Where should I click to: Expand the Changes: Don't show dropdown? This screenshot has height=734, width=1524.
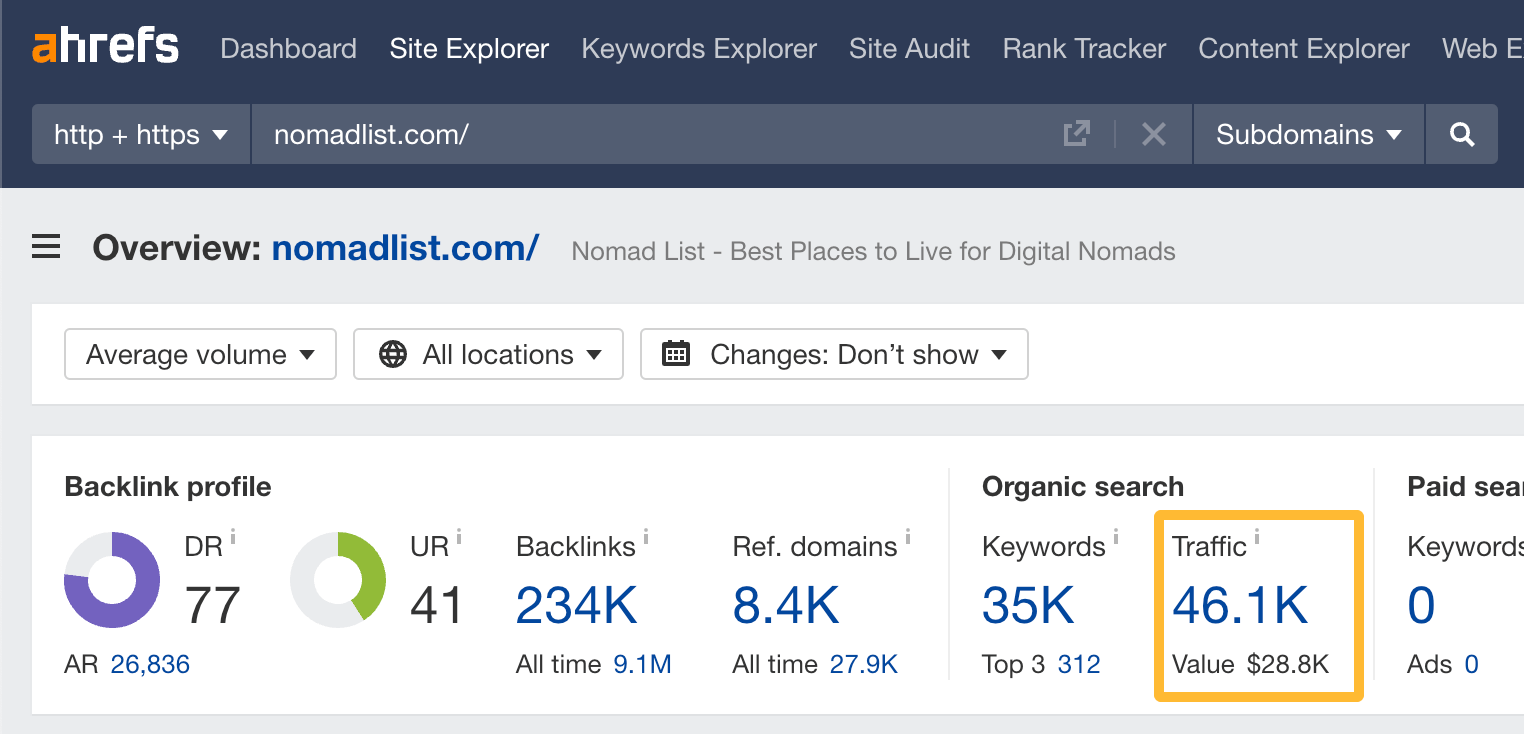(x=833, y=354)
